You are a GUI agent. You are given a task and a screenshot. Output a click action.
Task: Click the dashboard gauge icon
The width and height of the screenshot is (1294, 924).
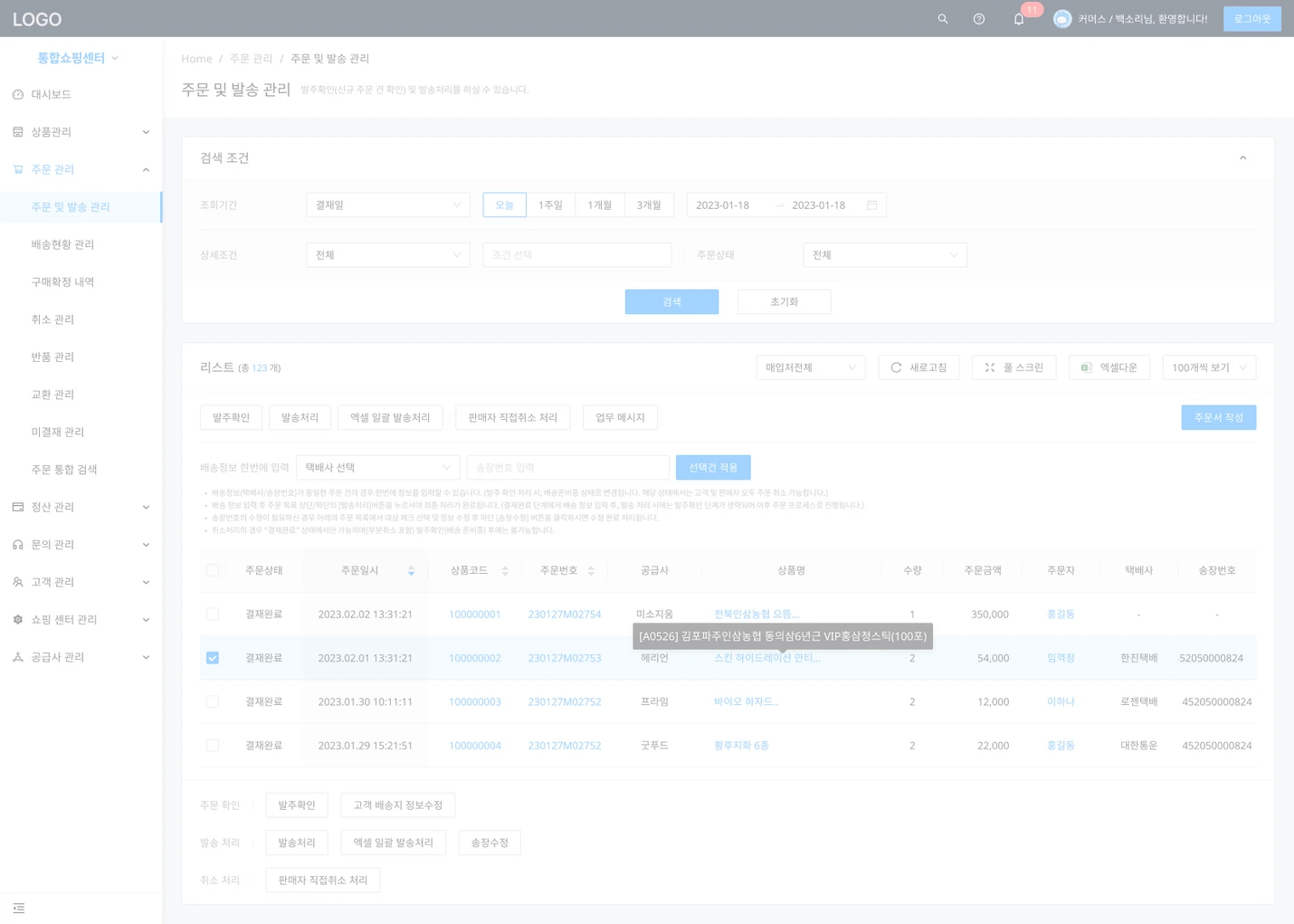pos(18,94)
